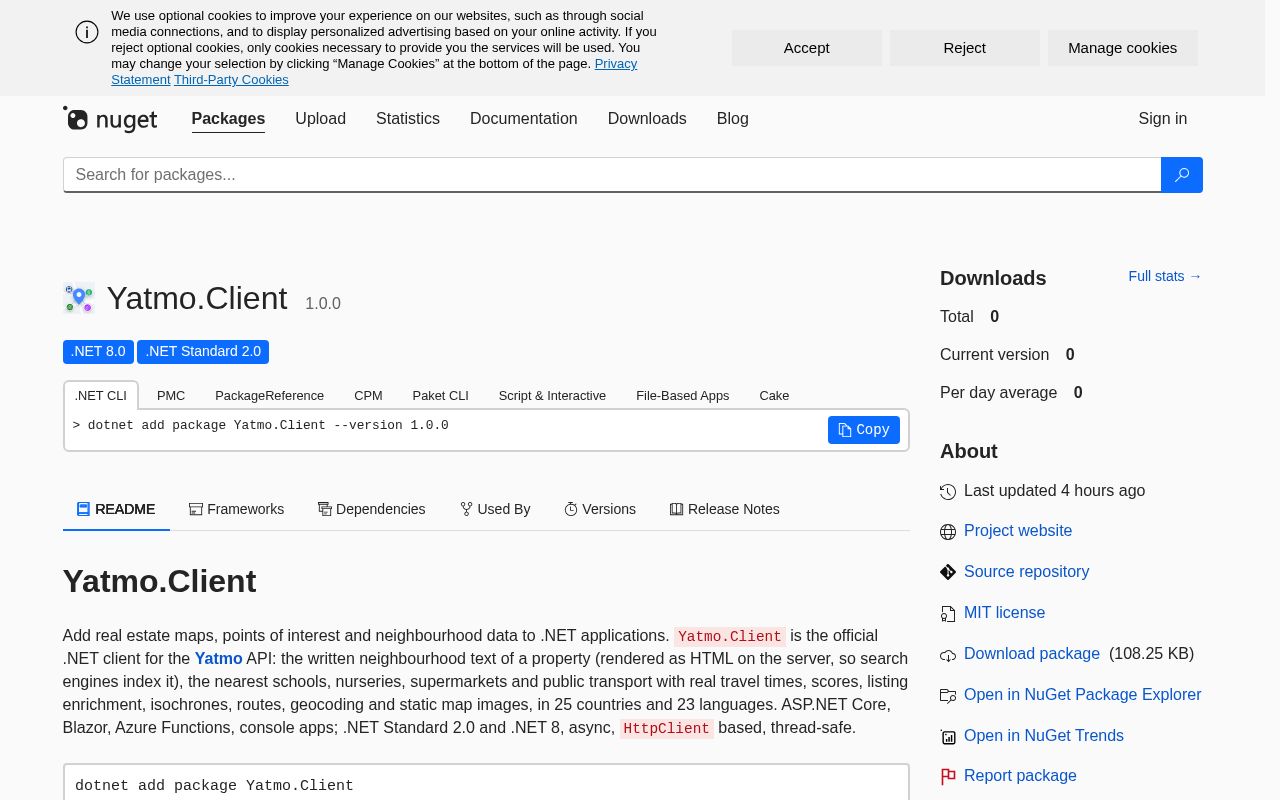Image resolution: width=1280 pixels, height=800 pixels.
Task: Open the Release Notes tab
Action: click(725, 509)
